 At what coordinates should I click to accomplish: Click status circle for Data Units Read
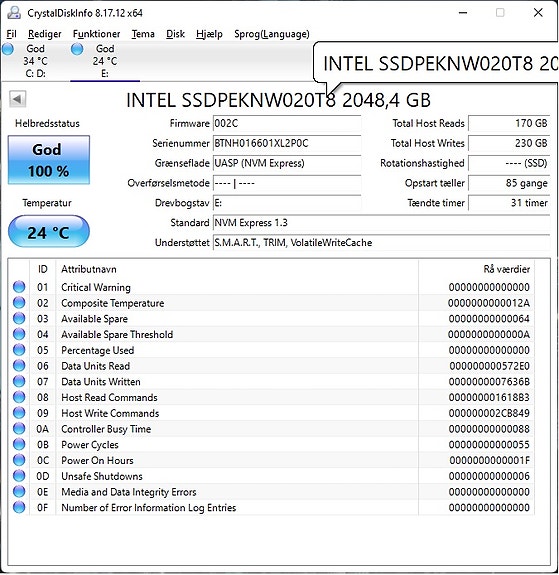[x=19, y=366]
